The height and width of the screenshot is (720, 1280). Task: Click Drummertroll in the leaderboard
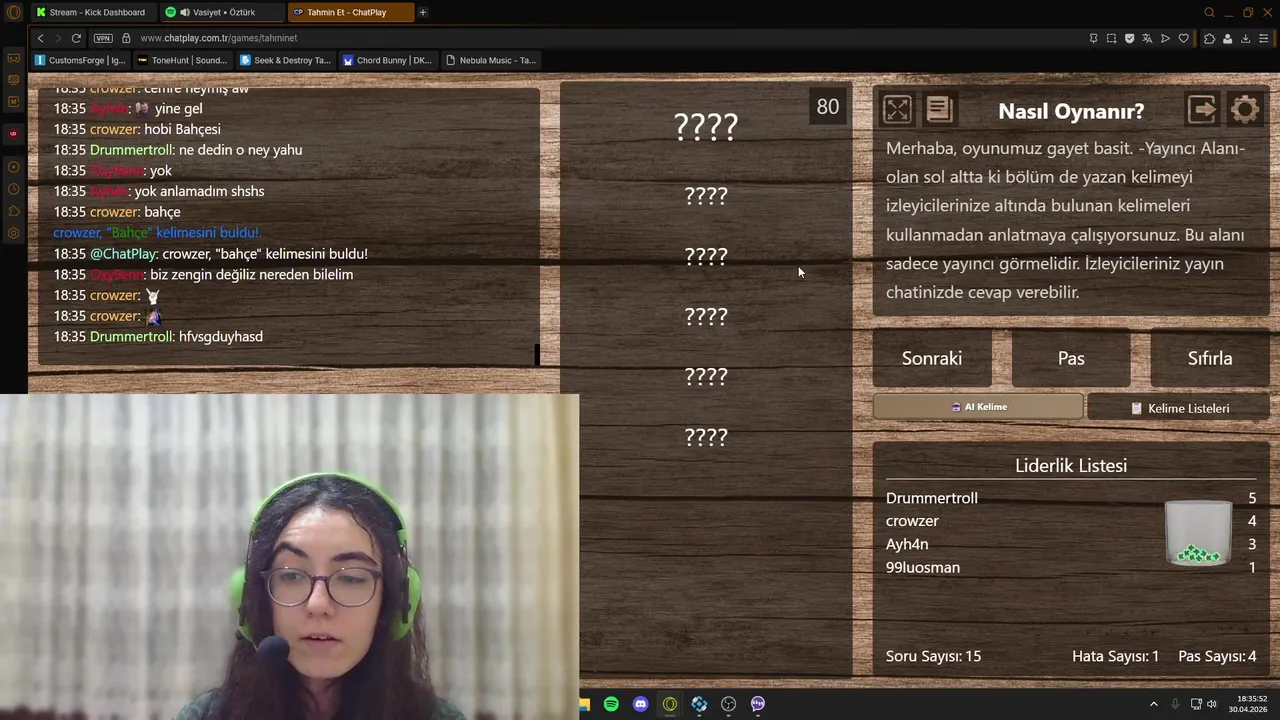coord(932,498)
